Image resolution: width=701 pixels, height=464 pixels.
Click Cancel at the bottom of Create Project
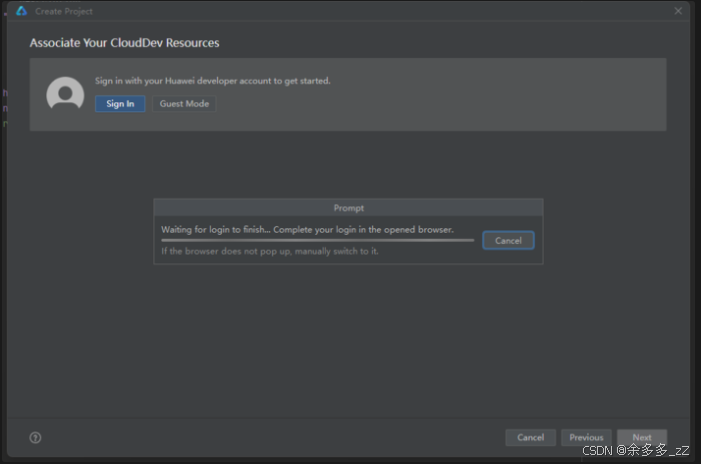pos(531,438)
